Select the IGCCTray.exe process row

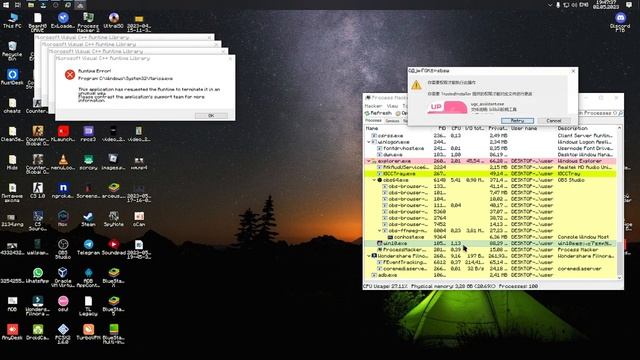(490, 174)
